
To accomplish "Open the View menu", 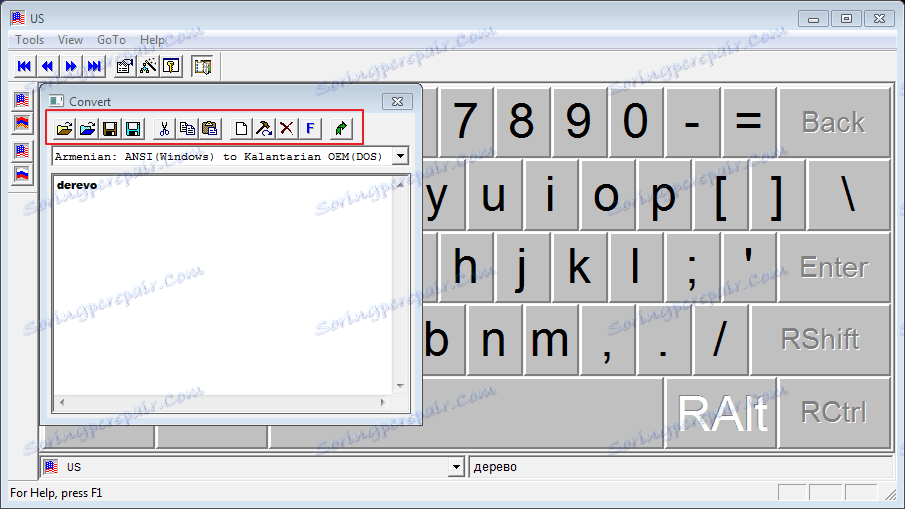I will click(x=70, y=40).
